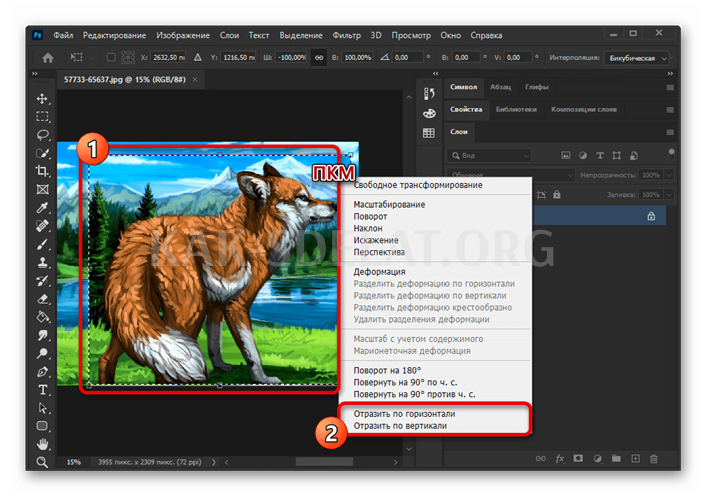Select the Eraser tool
The image size is (706, 496).
[42, 299]
